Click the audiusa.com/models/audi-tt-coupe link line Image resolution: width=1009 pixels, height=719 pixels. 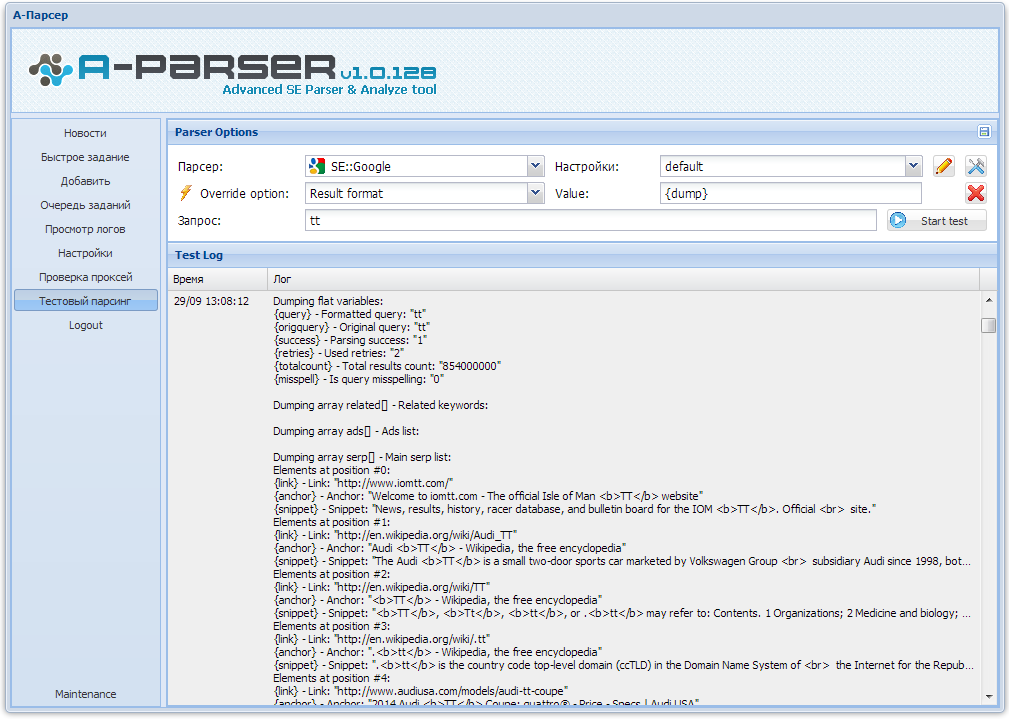[421, 691]
